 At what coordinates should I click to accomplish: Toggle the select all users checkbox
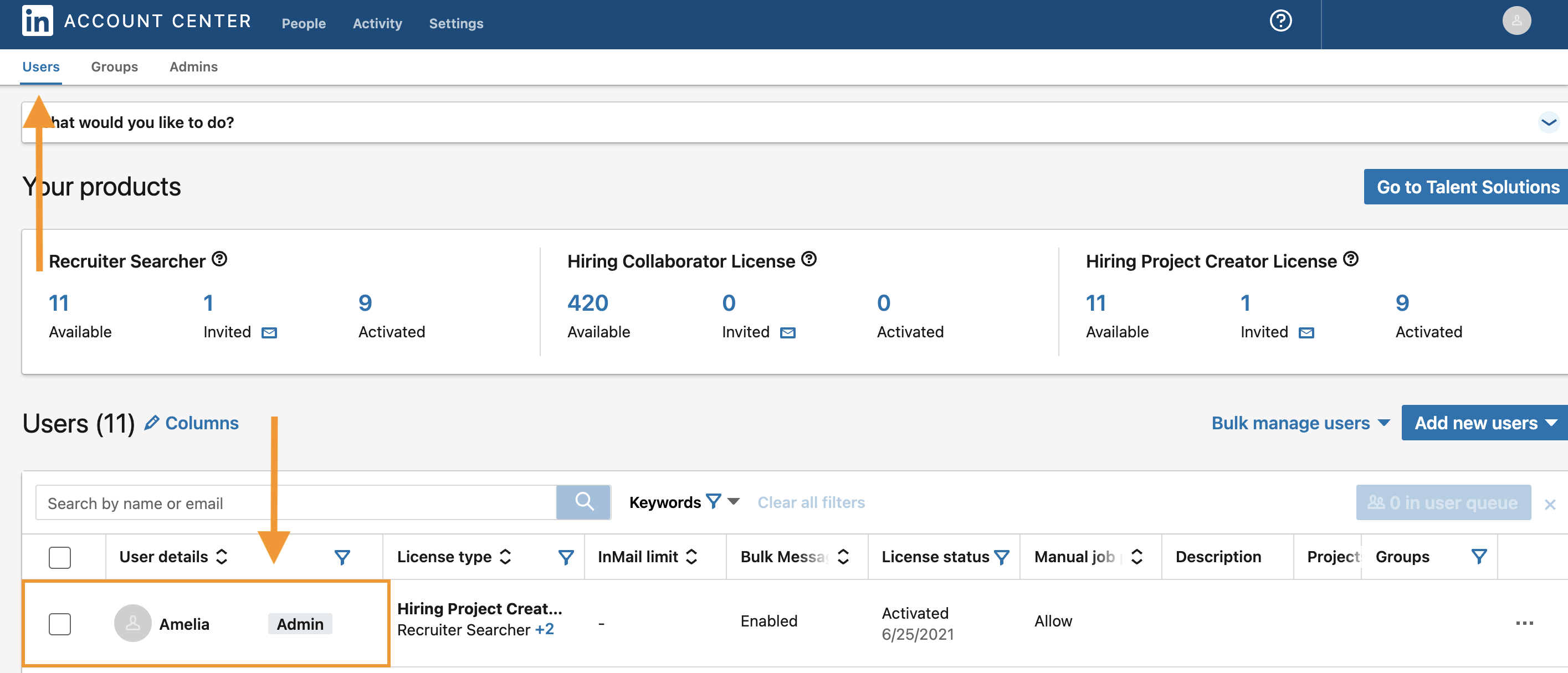(x=60, y=557)
